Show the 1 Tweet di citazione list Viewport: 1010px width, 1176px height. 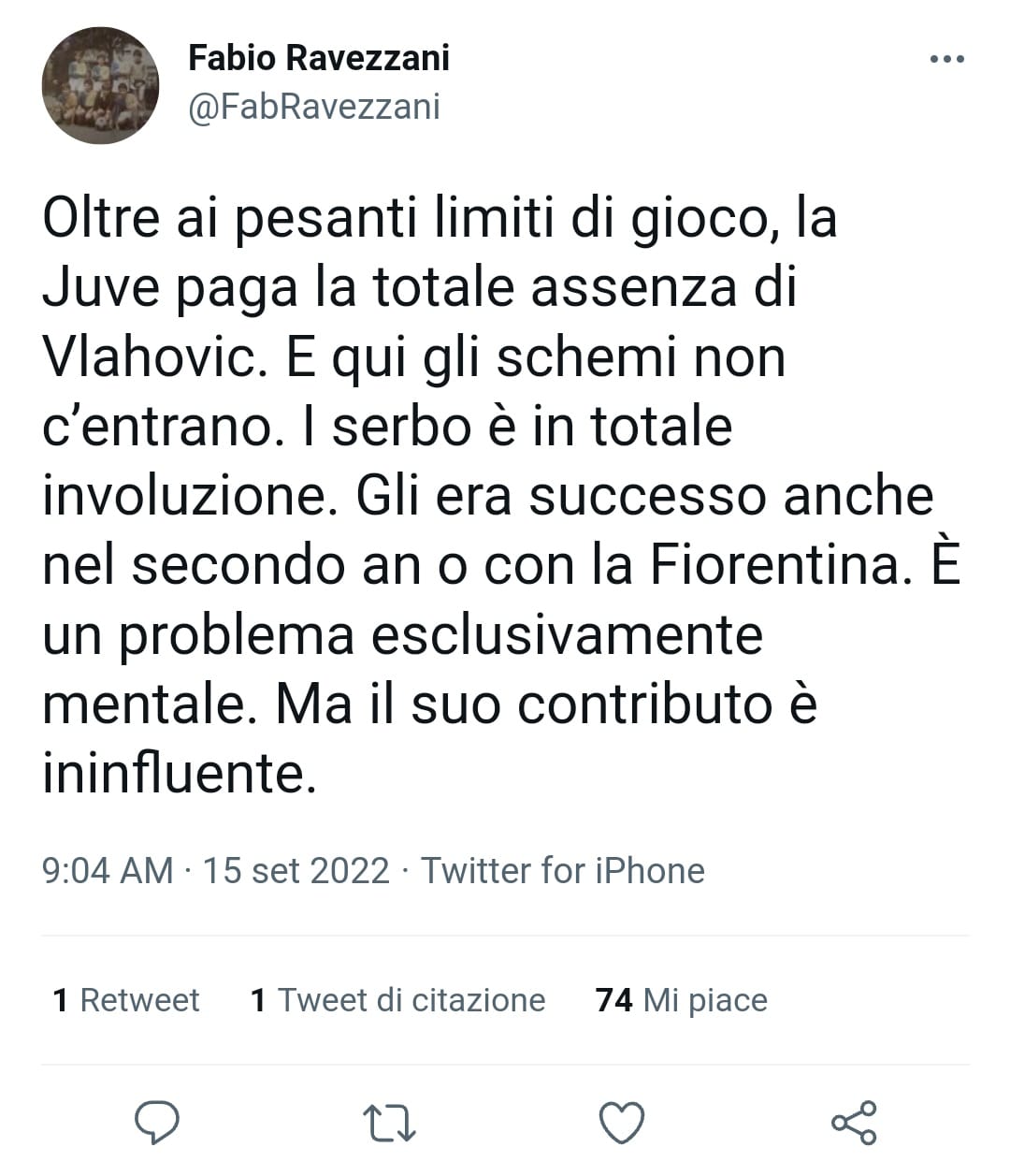point(397,1000)
